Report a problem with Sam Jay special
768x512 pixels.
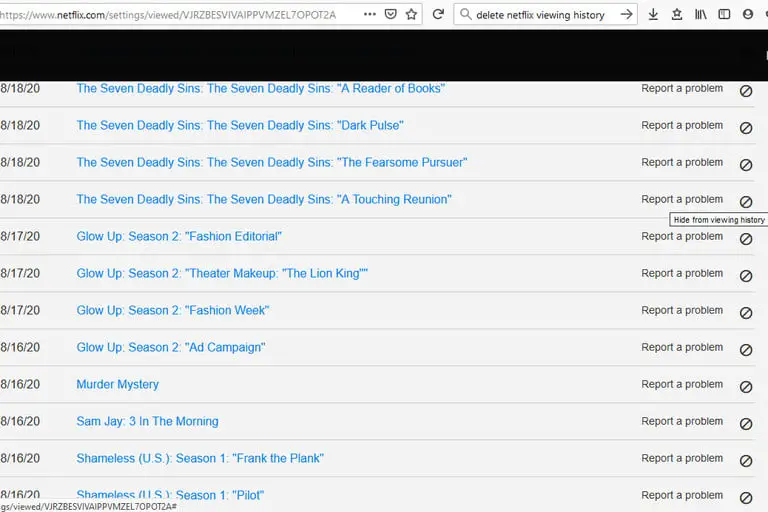[x=682, y=421]
